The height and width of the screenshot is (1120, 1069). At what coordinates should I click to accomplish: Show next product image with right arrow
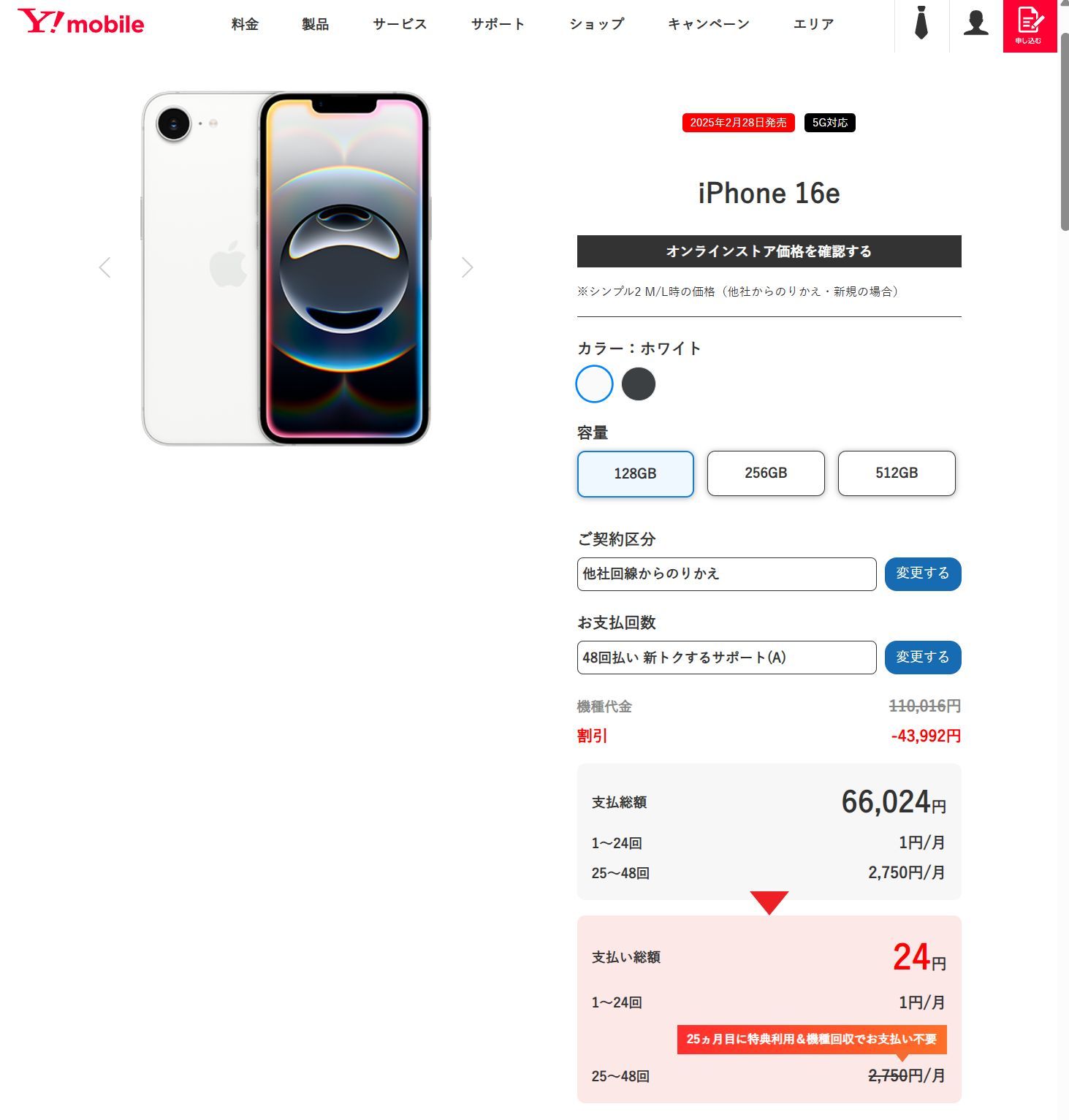point(468,267)
